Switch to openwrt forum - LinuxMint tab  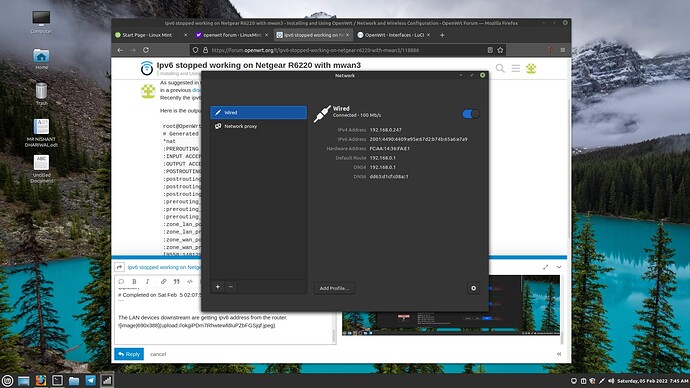[232, 35]
